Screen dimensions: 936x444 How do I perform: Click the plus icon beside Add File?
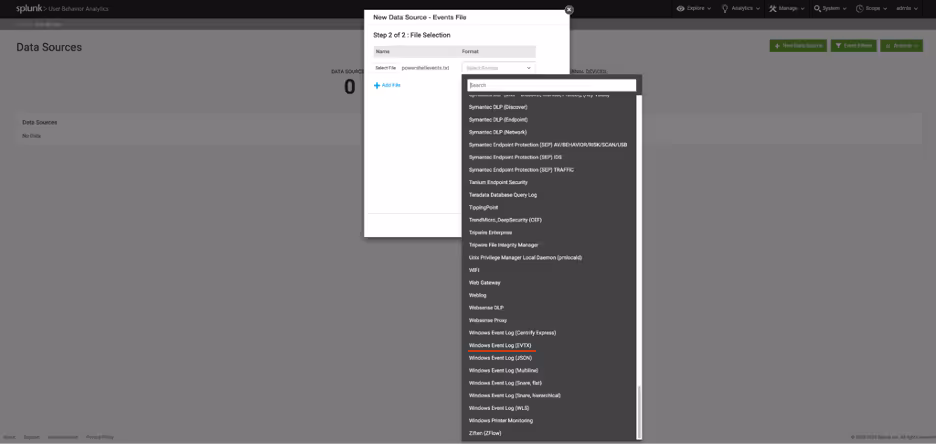(377, 85)
